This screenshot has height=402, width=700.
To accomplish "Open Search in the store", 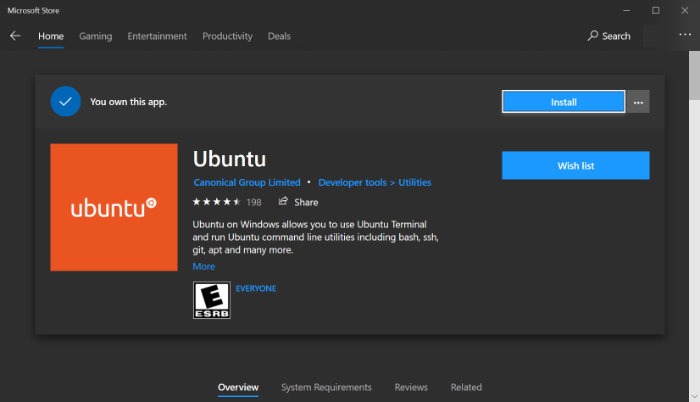I will (609, 36).
